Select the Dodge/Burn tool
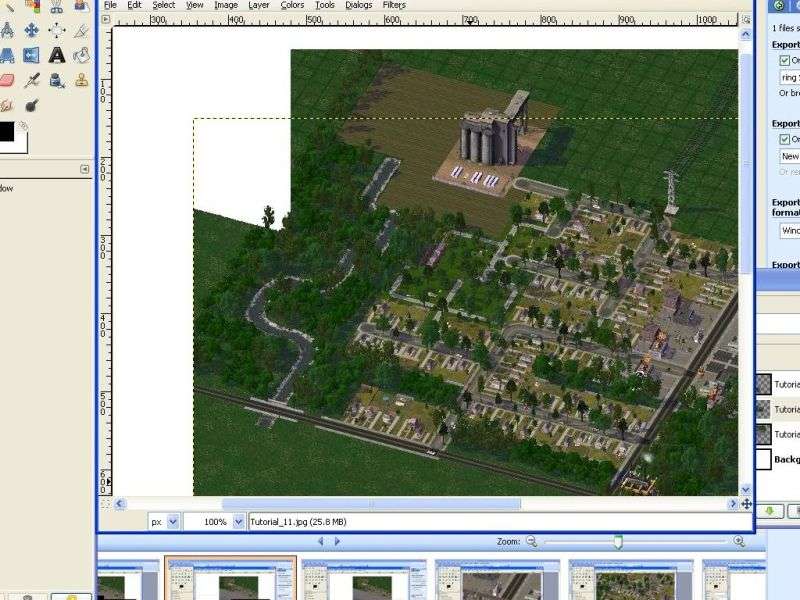This screenshot has height=600, width=800. click(x=31, y=105)
